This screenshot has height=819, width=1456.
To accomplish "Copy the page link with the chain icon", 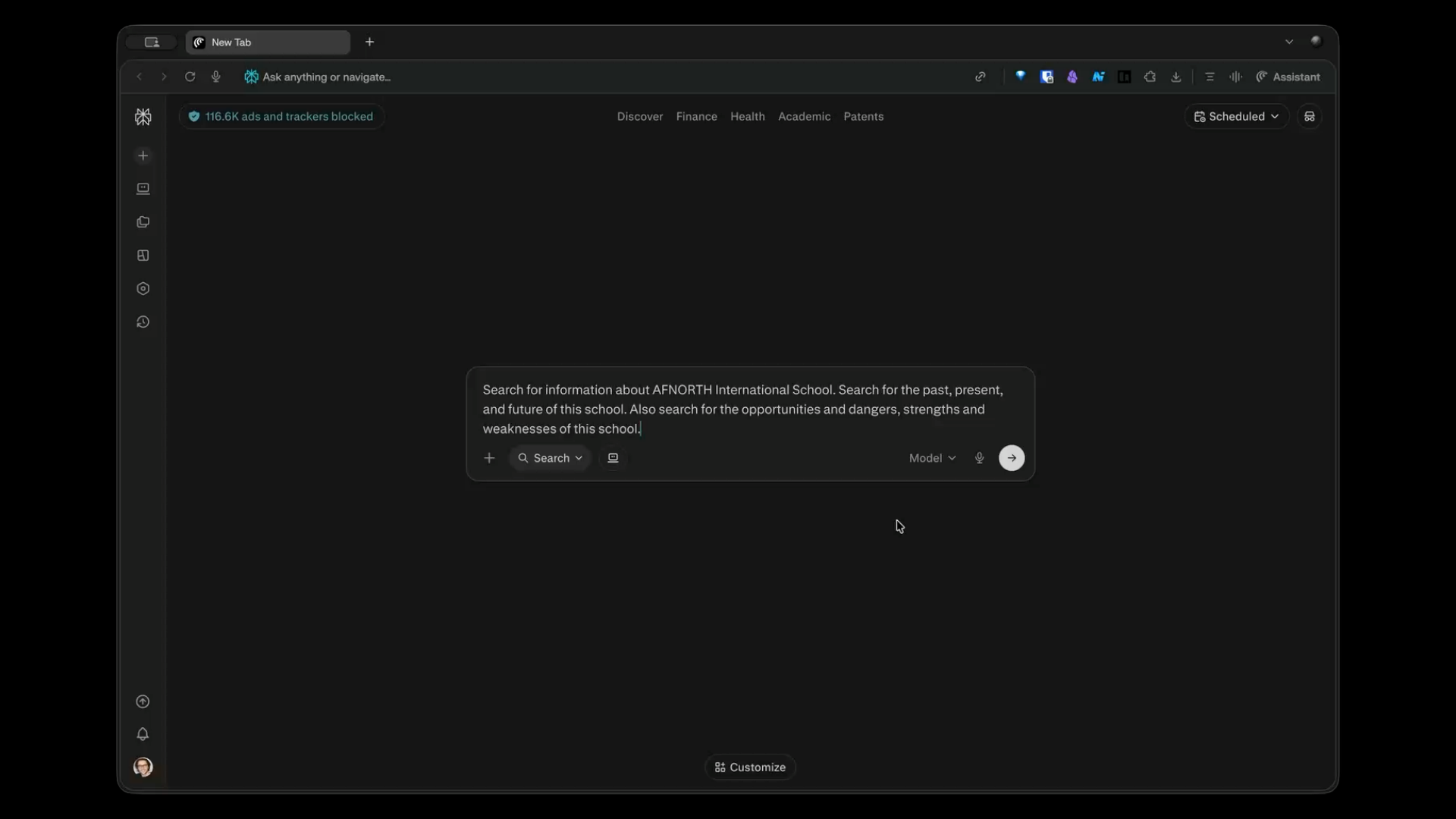I will [980, 77].
